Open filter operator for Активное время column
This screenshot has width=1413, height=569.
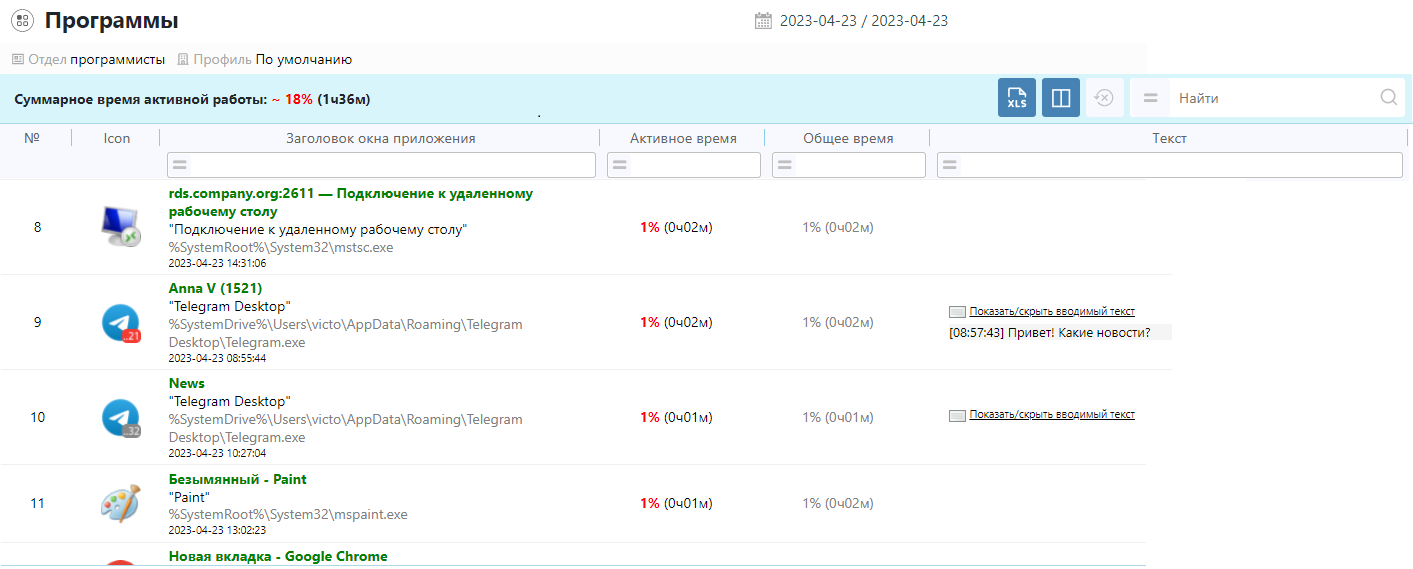tap(619, 165)
